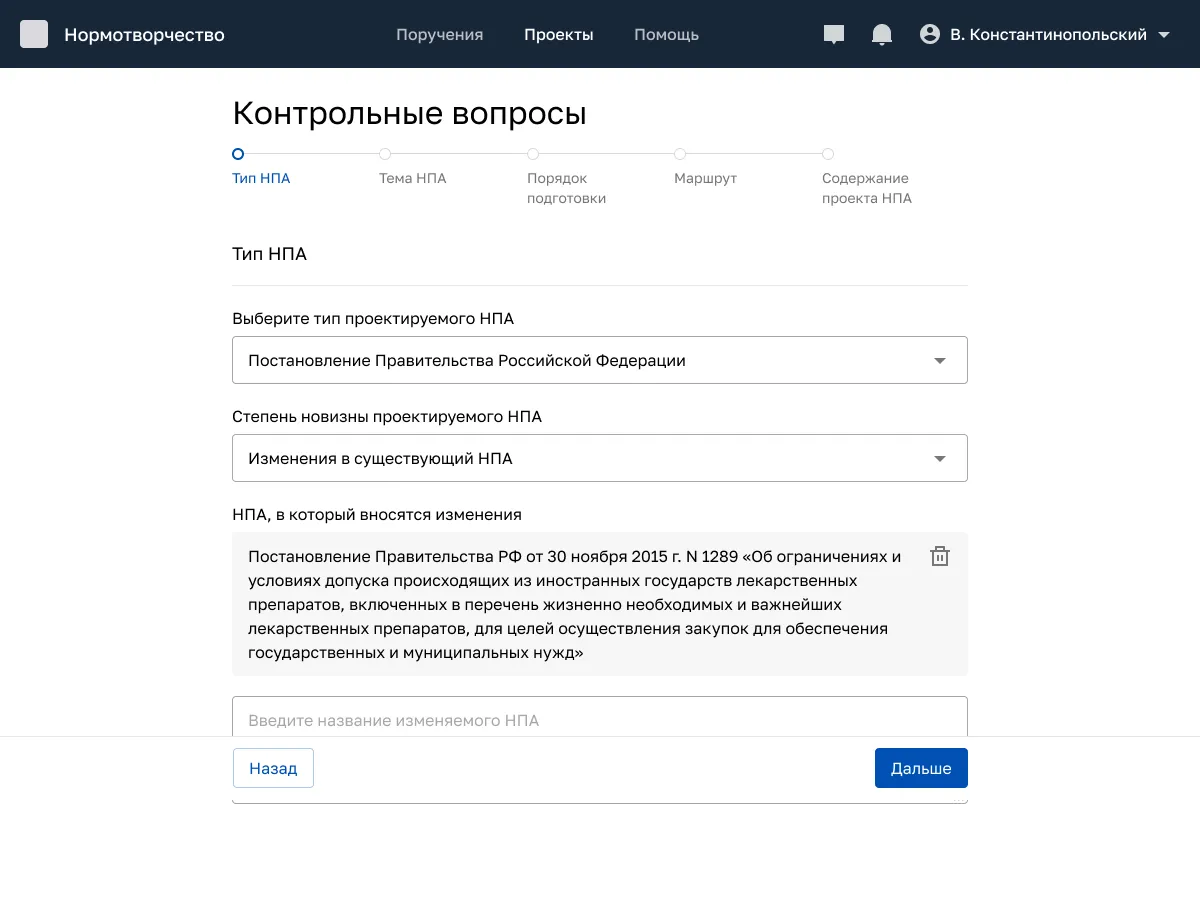Click label НПА, в который вносятся изменения

click(377, 515)
